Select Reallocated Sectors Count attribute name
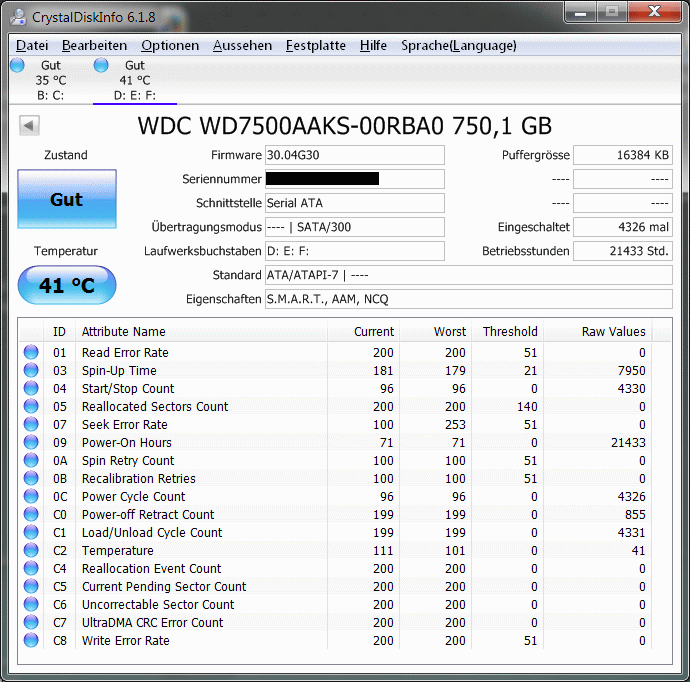The height and width of the screenshot is (682, 690). (155, 407)
